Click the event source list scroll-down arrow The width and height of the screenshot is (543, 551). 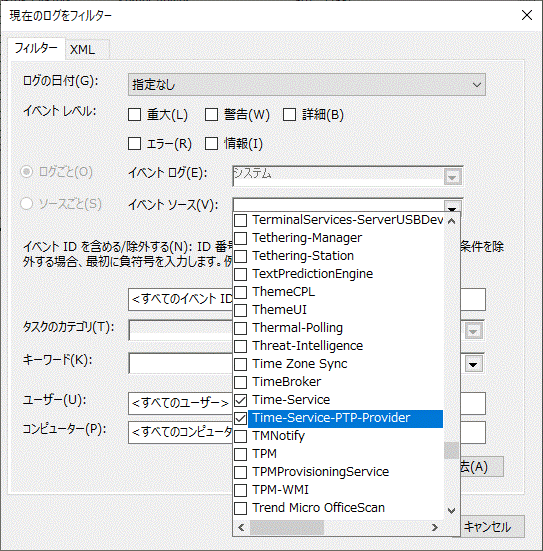click(452, 510)
